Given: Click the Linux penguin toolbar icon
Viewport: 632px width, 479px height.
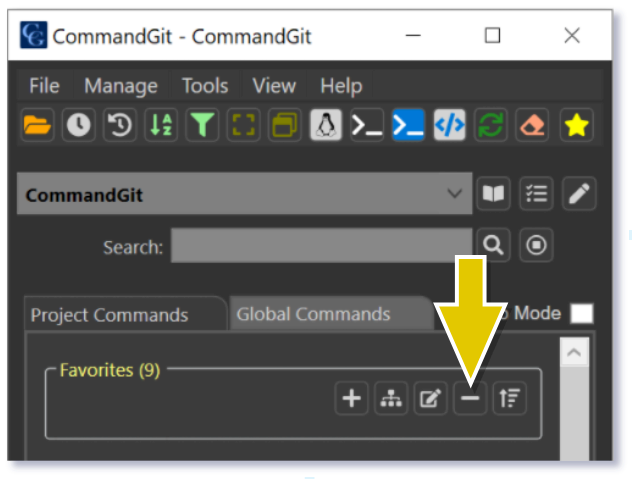Looking at the screenshot, I should [326, 126].
